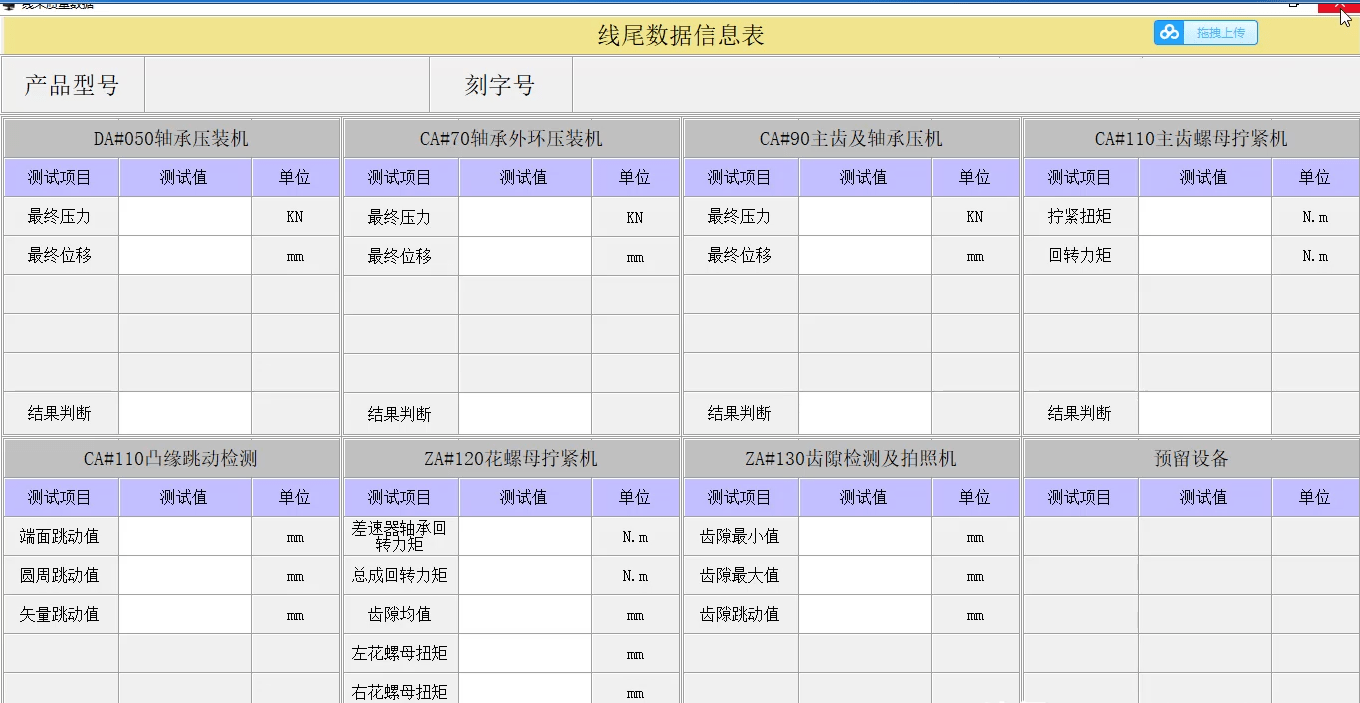Click the 齿隙均值 label
The width and height of the screenshot is (1360, 703).
coord(400,614)
